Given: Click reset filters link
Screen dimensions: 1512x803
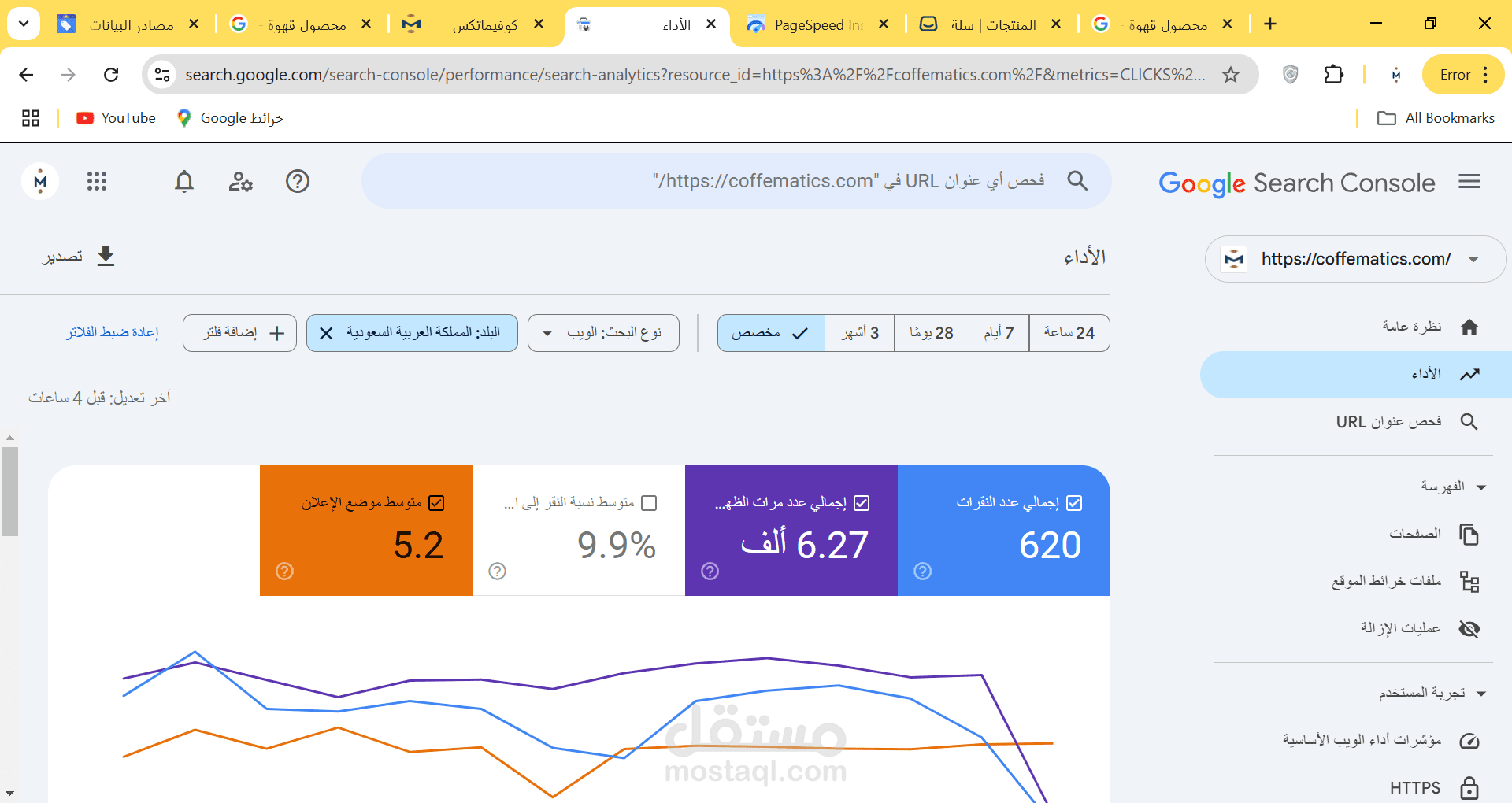Looking at the screenshot, I should pyautogui.click(x=112, y=332).
